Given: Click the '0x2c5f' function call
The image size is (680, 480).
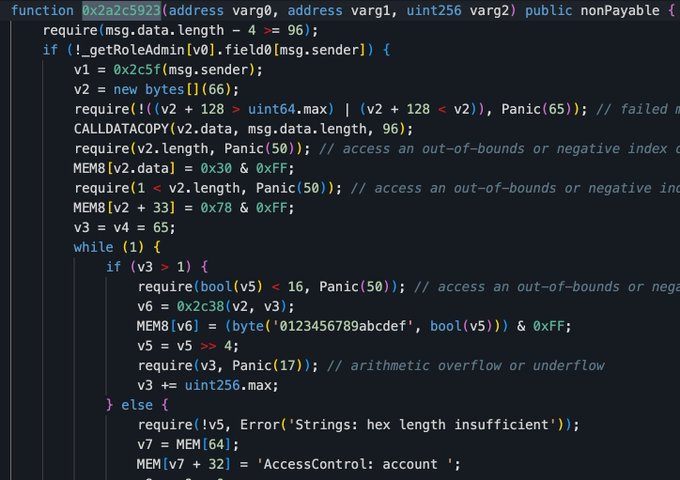Looking at the screenshot, I should (137, 70).
